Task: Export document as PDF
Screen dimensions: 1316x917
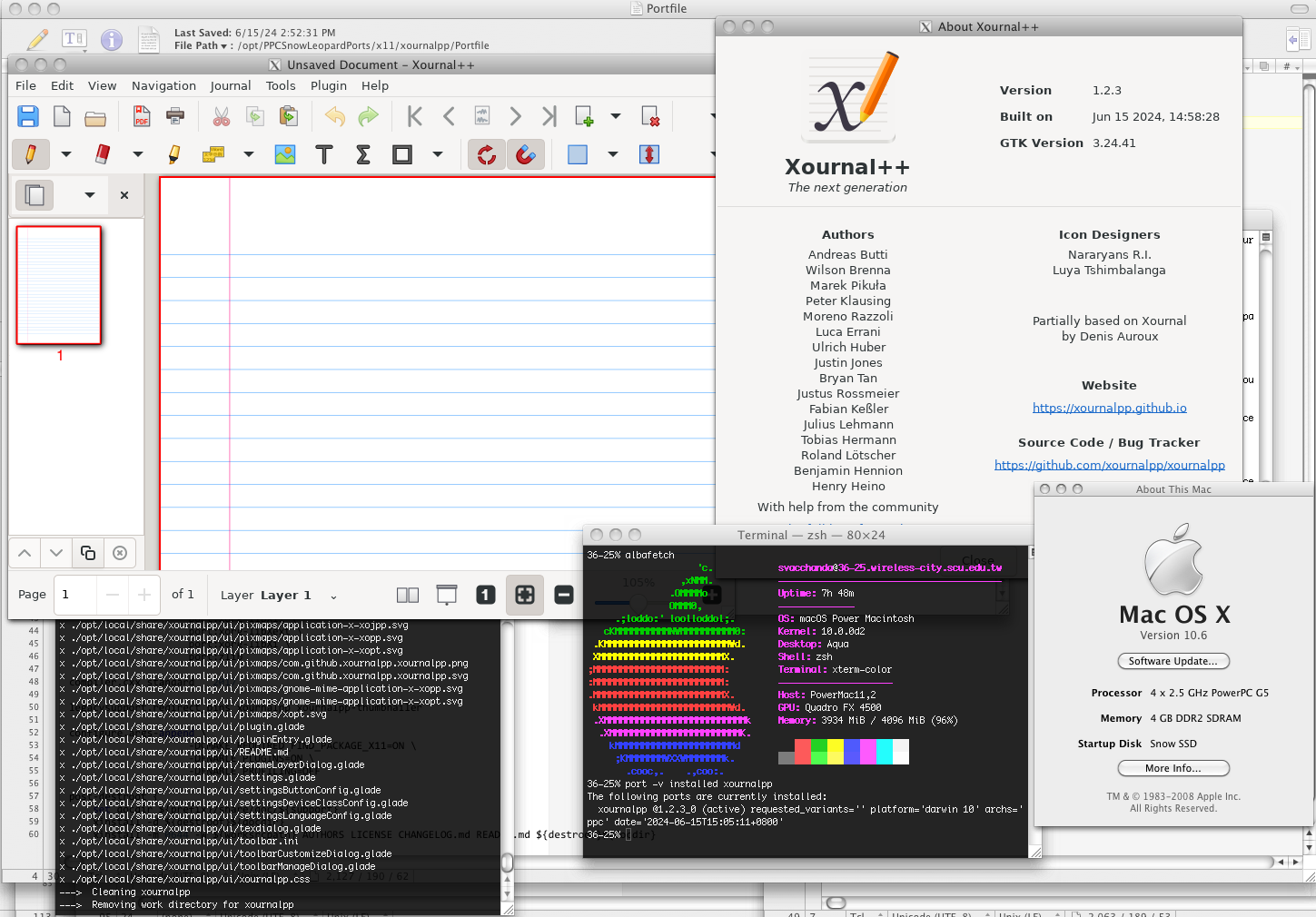Action: tap(142, 116)
